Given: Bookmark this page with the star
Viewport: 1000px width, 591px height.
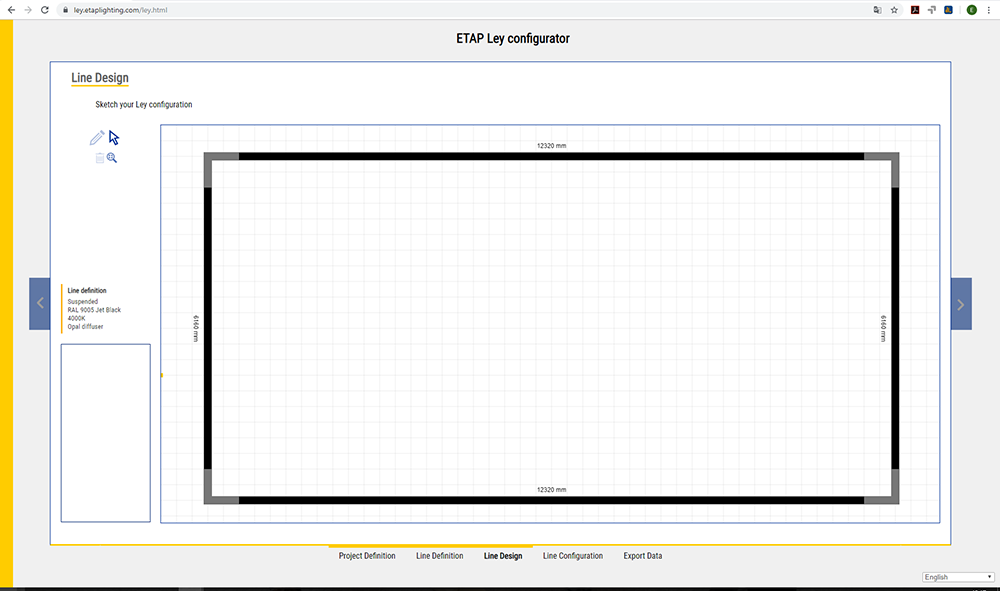Looking at the screenshot, I should pyautogui.click(x=894, y=10).
